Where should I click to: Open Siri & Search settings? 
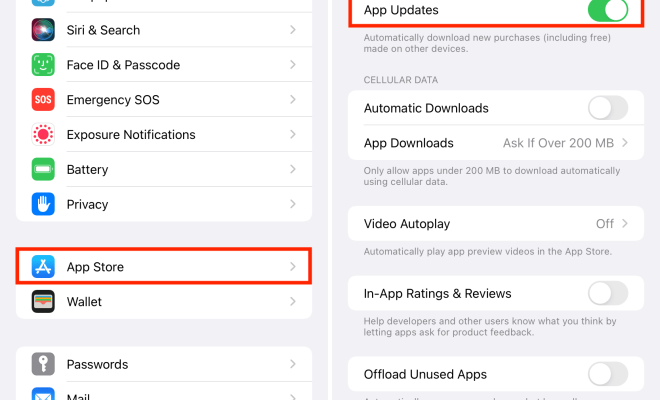[164, 30]
